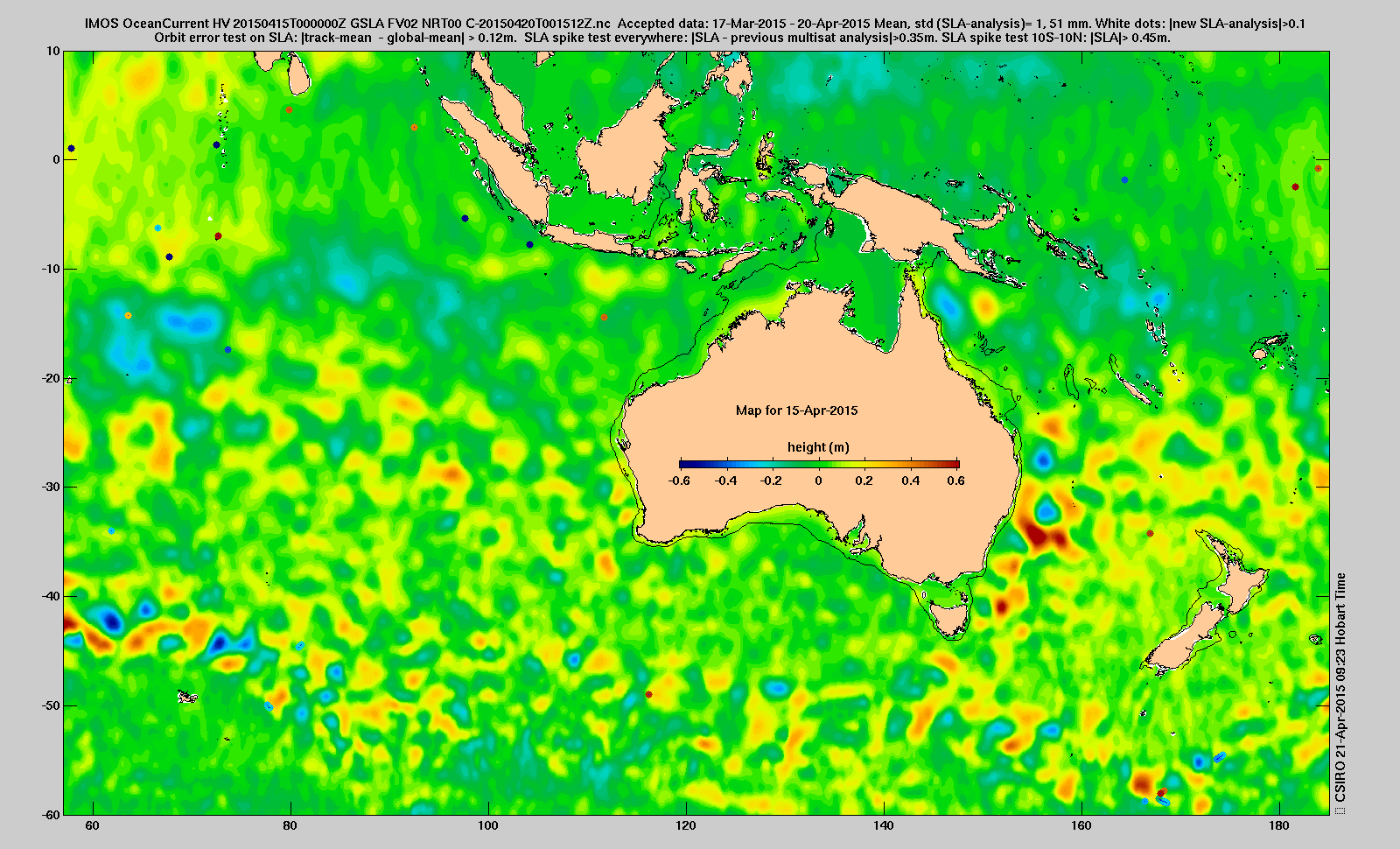Click the longitude axis label 80
Image resolution: width=1400 pixels, height=849 pixels.
tap(290, 825)
